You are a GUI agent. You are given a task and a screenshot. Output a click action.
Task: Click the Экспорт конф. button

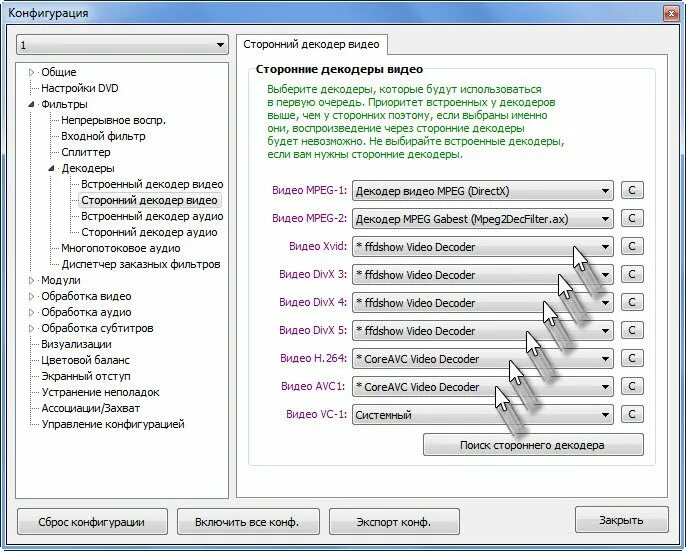coord(394,522)
